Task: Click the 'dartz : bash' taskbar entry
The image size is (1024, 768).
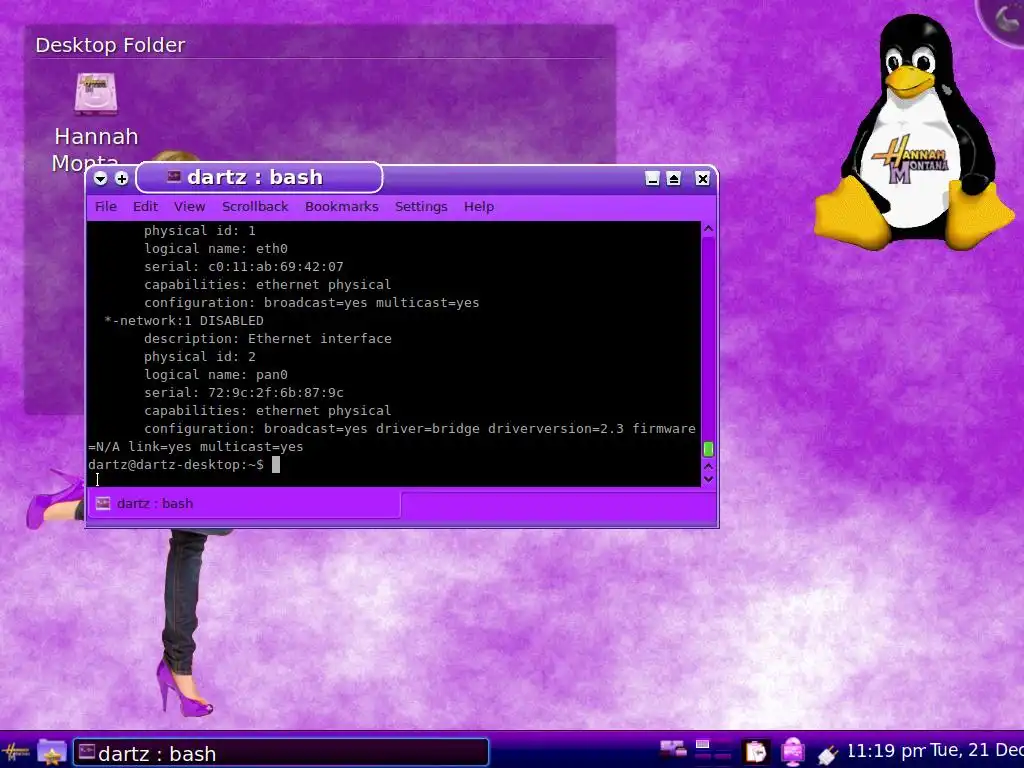Action: click(x=281, y=753)
